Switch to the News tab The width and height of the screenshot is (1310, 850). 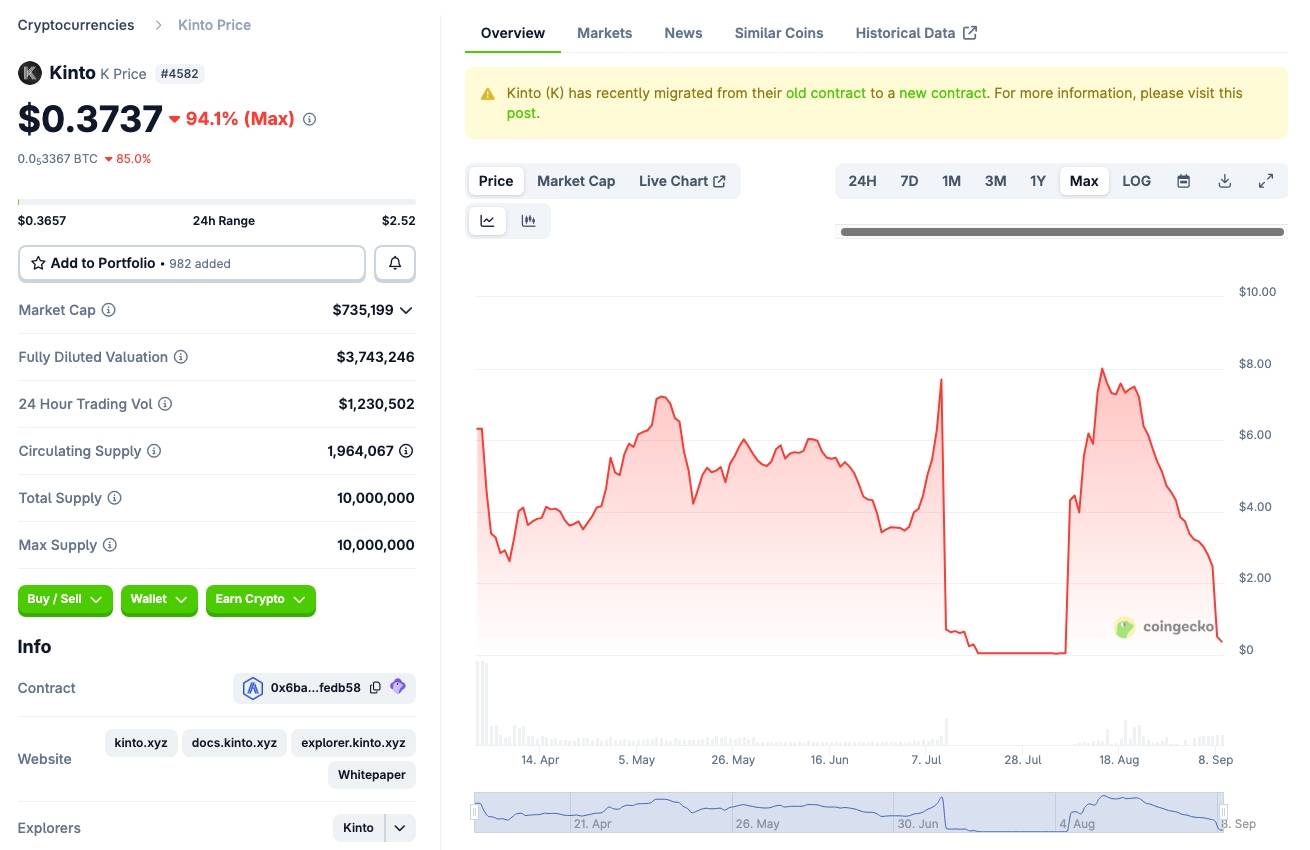(683, 33)
